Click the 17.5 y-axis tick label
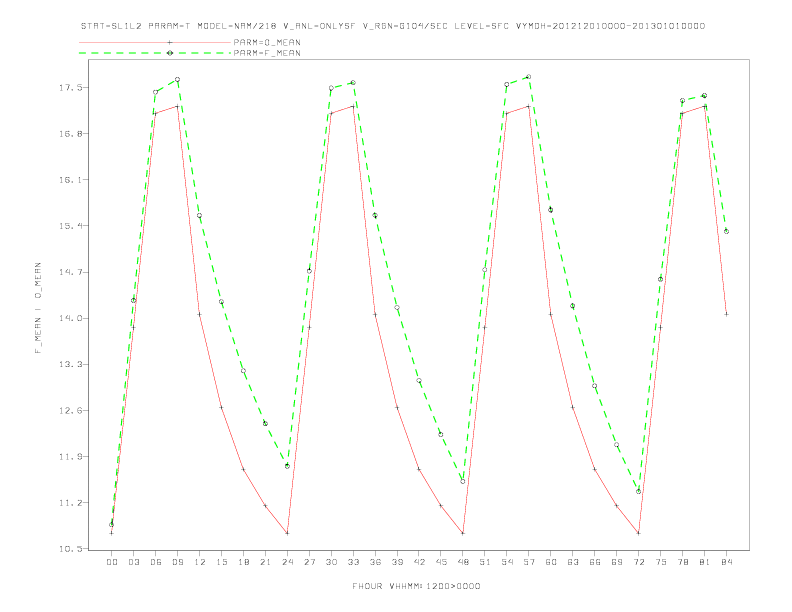Image resolution: width=792 pixels, height=612 pixels. 70,88
